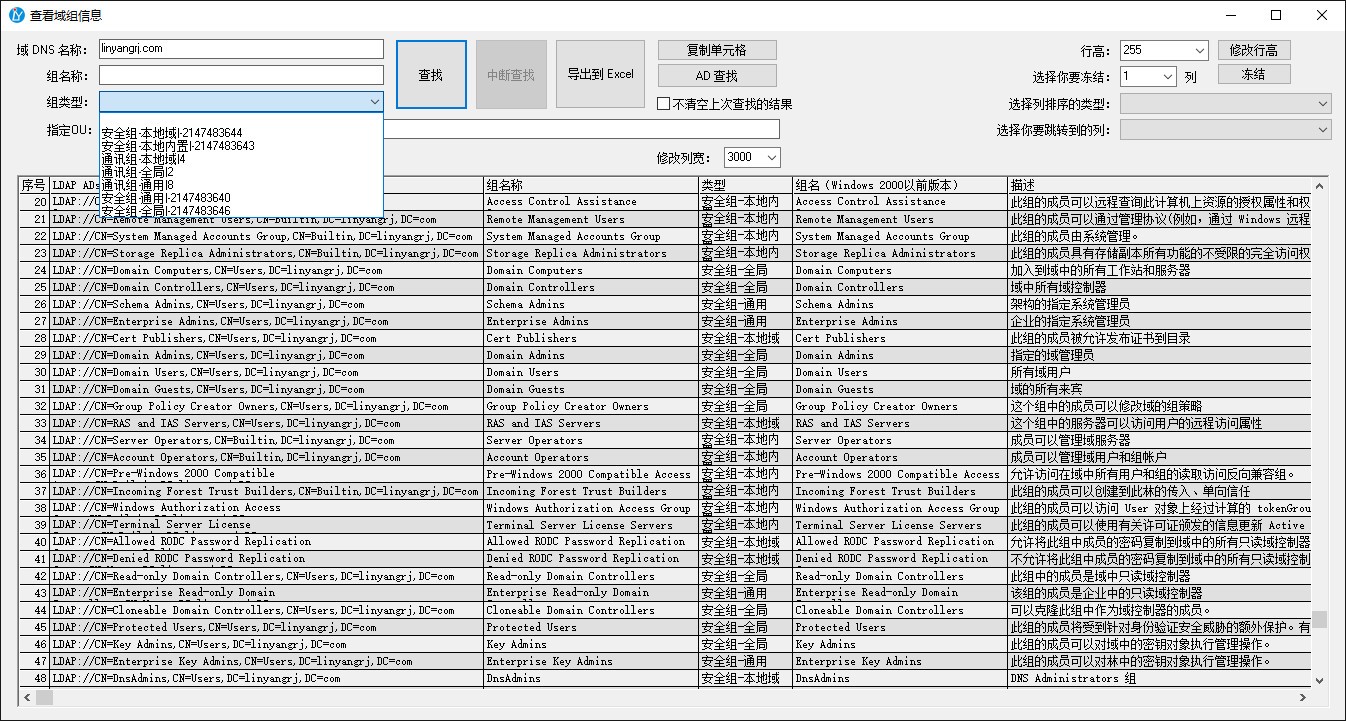Select Domain Guests pre-2000 name cell
The image size is (1346, 721).
pos(900,389)
